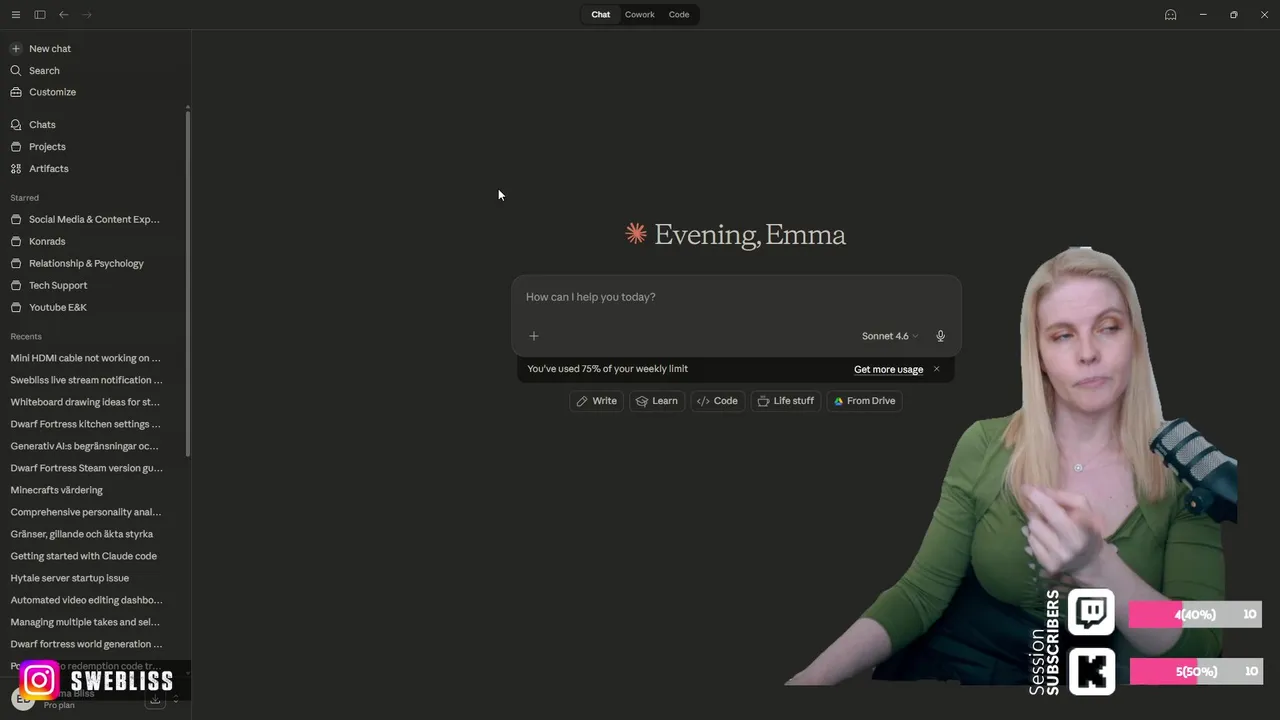The height and width of the screenshot is (720, 1280).
Task: Switch to the Code tab
Action: coord(679,15)
